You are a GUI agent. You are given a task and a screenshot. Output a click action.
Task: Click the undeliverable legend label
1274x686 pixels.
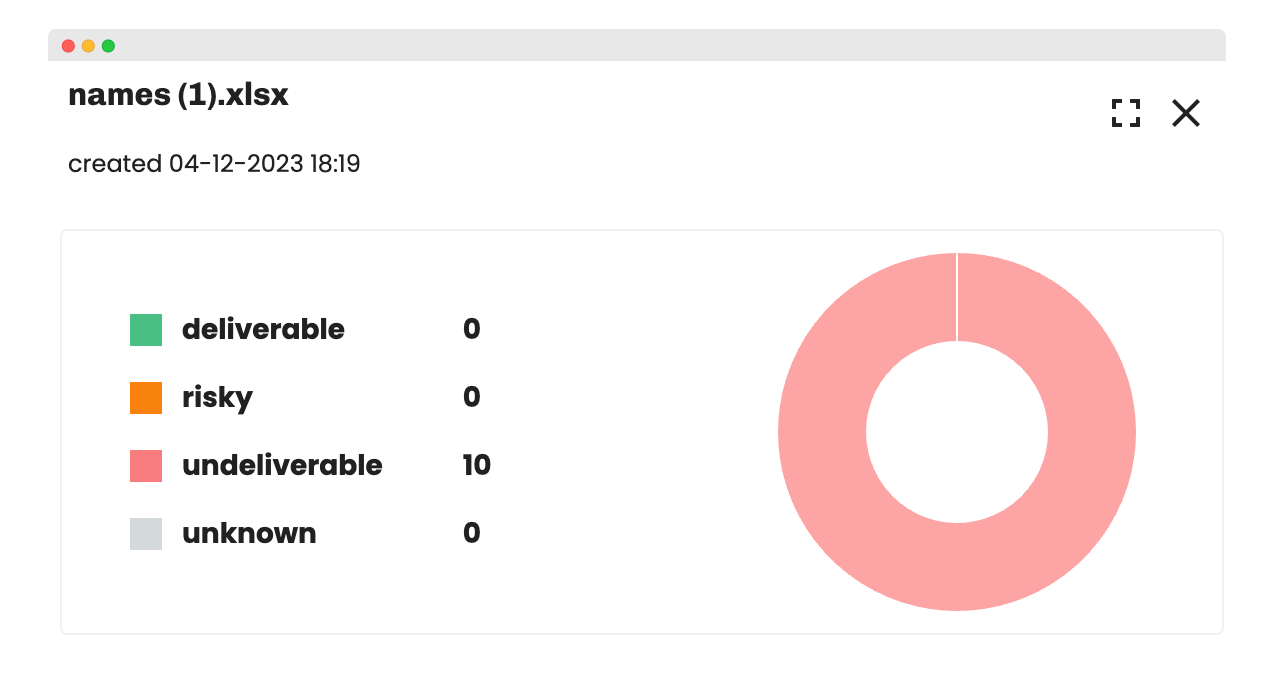[282, 465]
